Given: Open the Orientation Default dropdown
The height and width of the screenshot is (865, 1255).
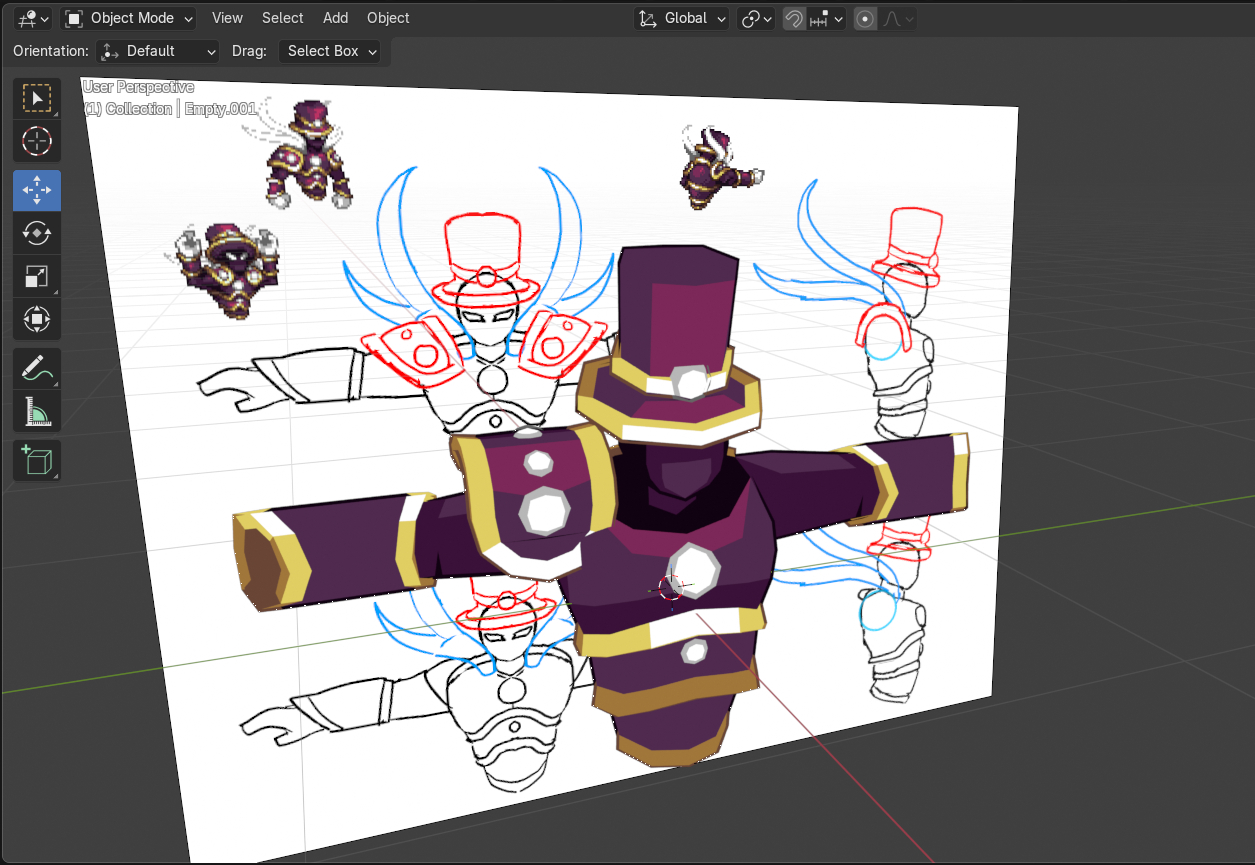Looking at the screenshot, I should click(x=158, y=51).
